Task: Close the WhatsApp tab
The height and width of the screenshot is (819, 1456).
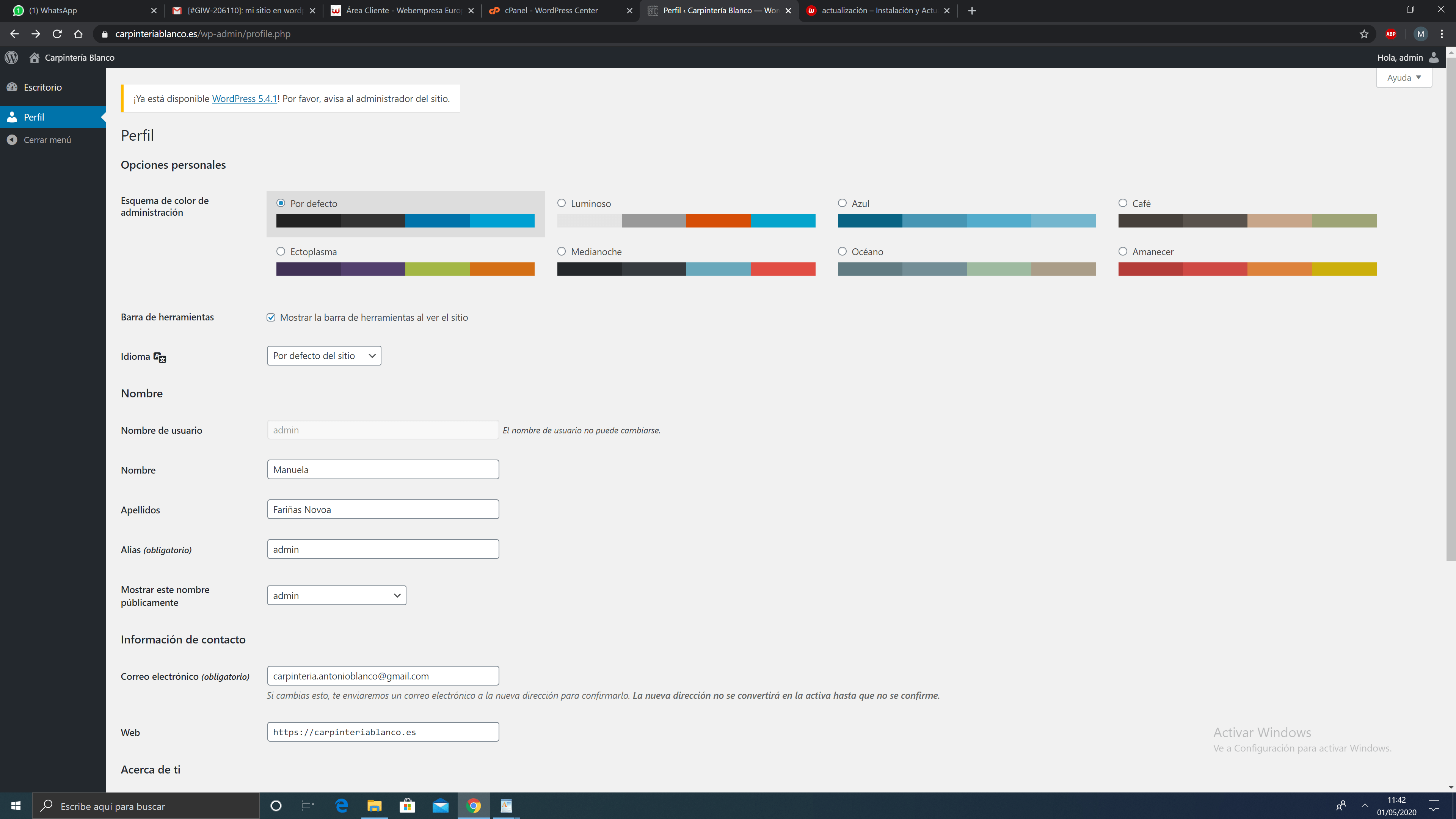Action: coord(154,11)
